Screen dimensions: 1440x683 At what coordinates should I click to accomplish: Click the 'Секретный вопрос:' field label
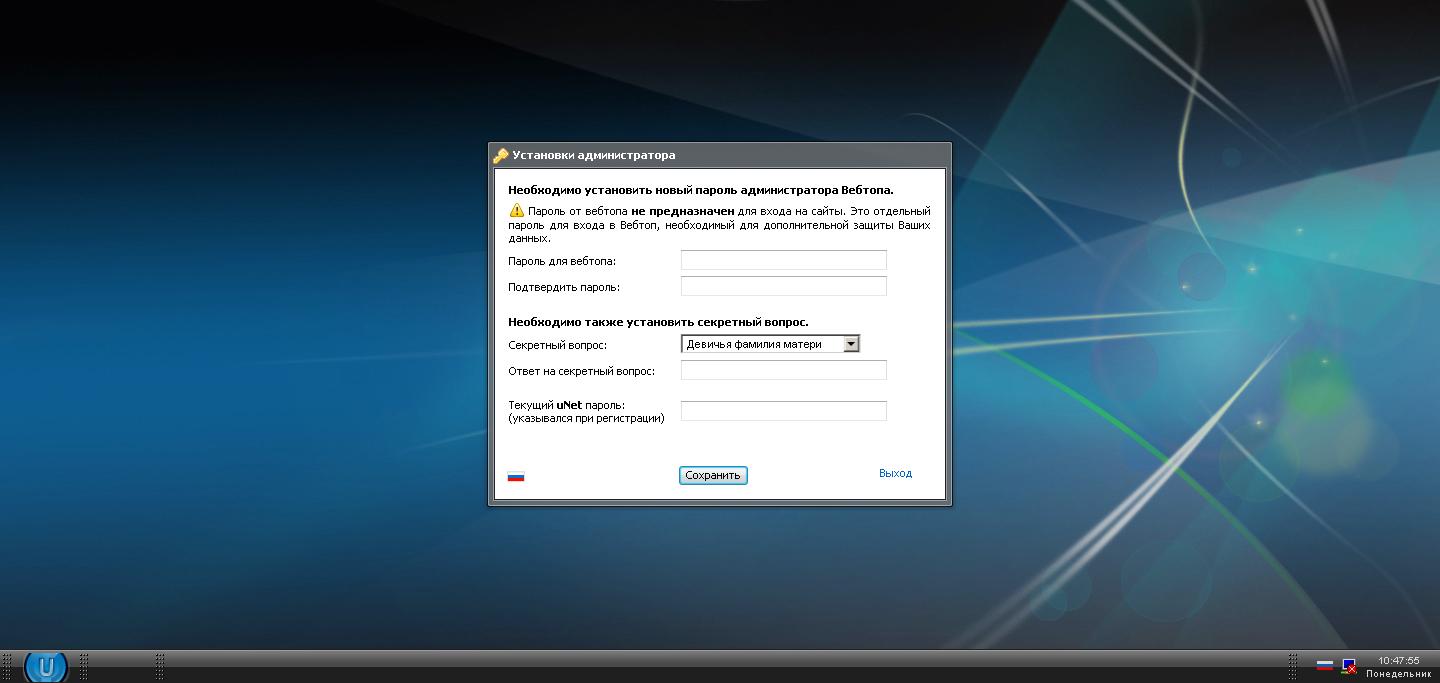coord(557,345)
